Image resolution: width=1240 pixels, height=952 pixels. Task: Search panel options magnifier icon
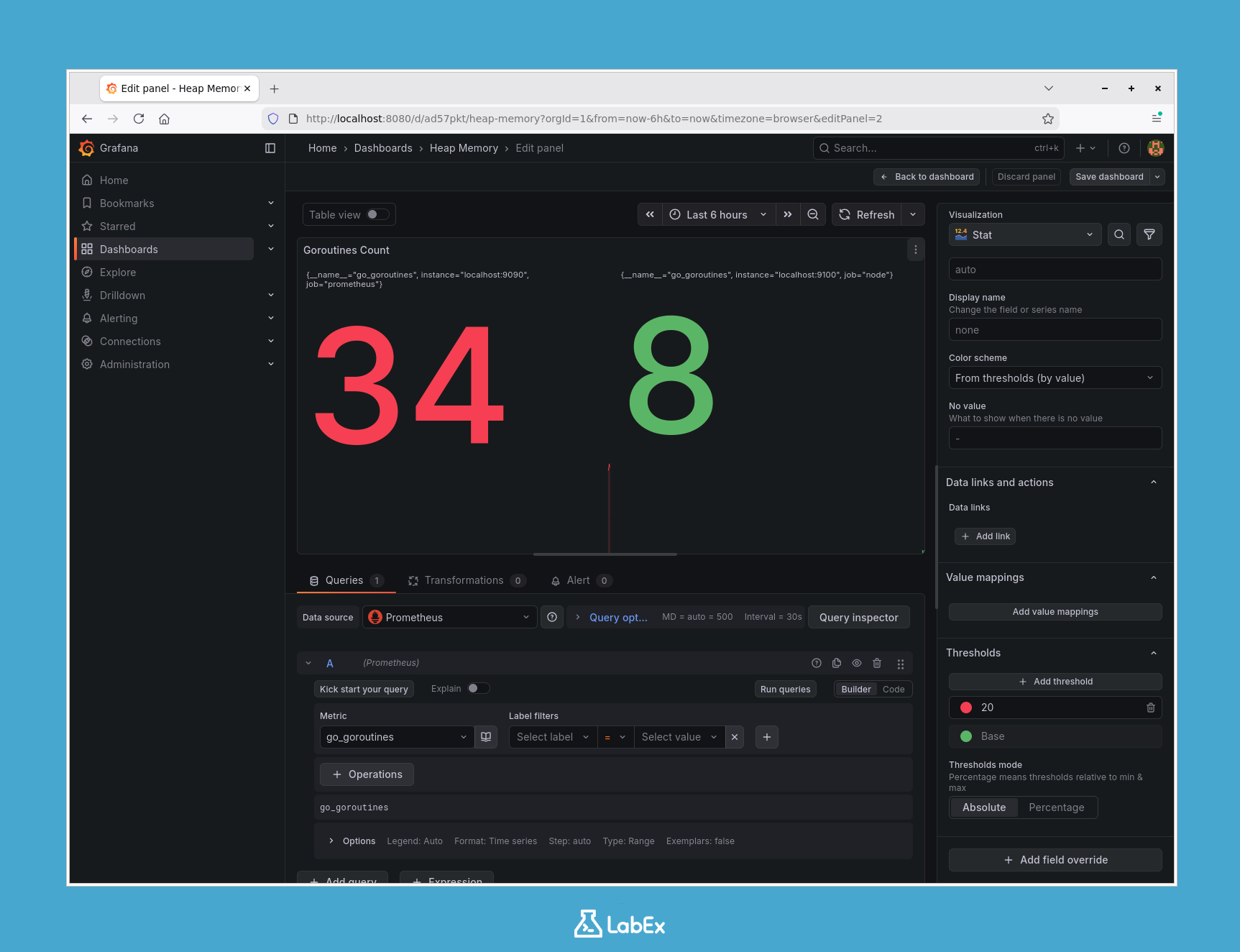1119,234
